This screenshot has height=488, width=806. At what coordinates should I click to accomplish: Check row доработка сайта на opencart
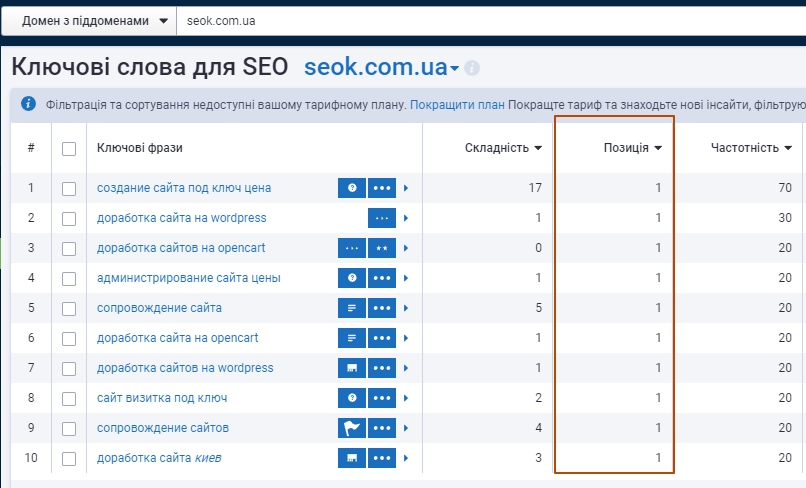[69, 338]
